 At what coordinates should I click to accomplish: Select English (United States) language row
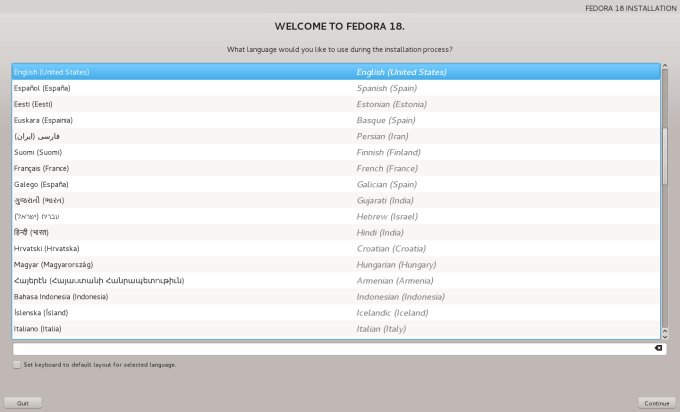tap(336, 72)
